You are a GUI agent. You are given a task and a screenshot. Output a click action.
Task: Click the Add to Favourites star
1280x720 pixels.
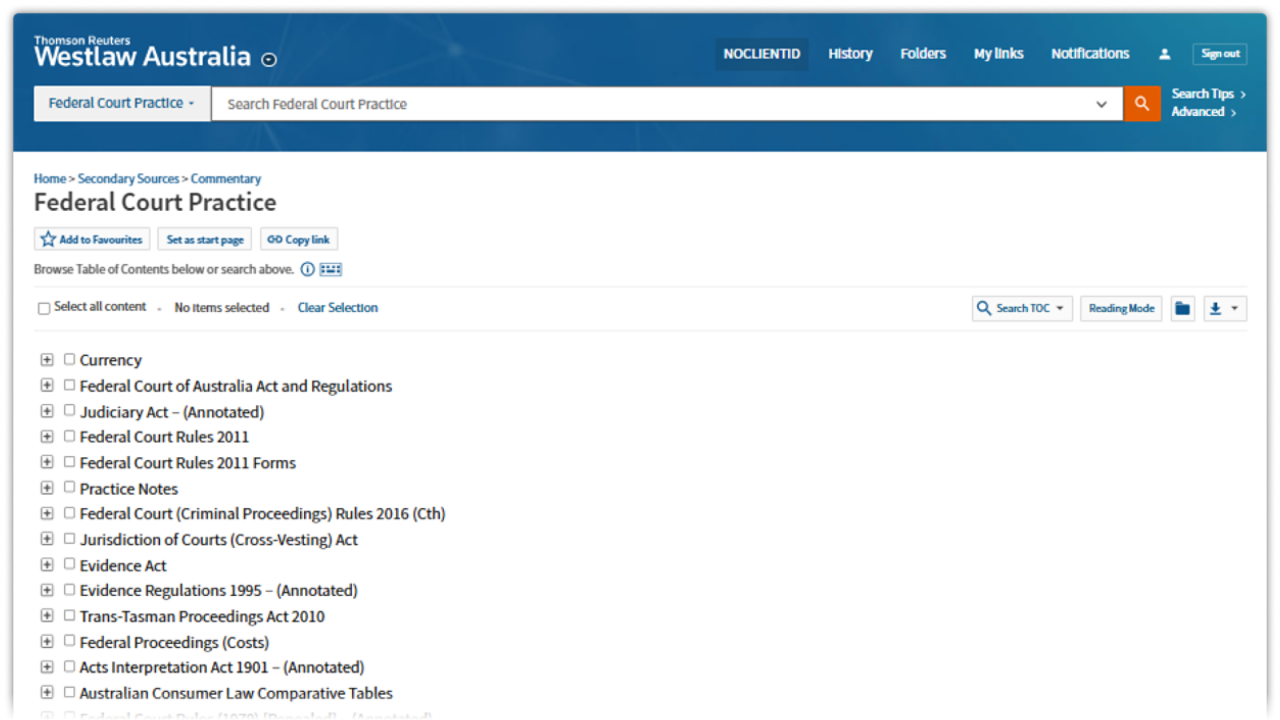pos(48,240)
